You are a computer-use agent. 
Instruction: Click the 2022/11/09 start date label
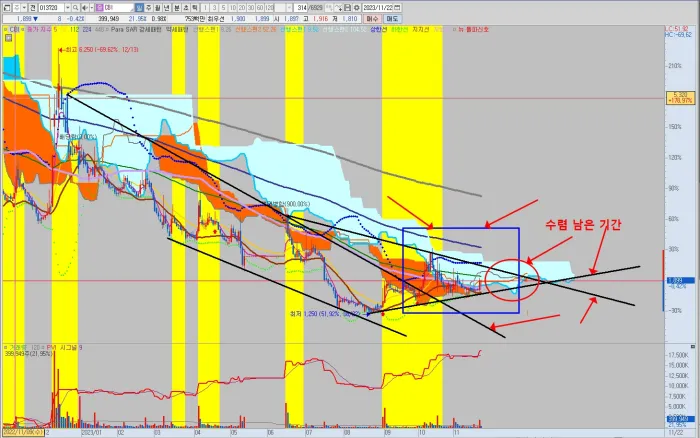pos(23,433)
